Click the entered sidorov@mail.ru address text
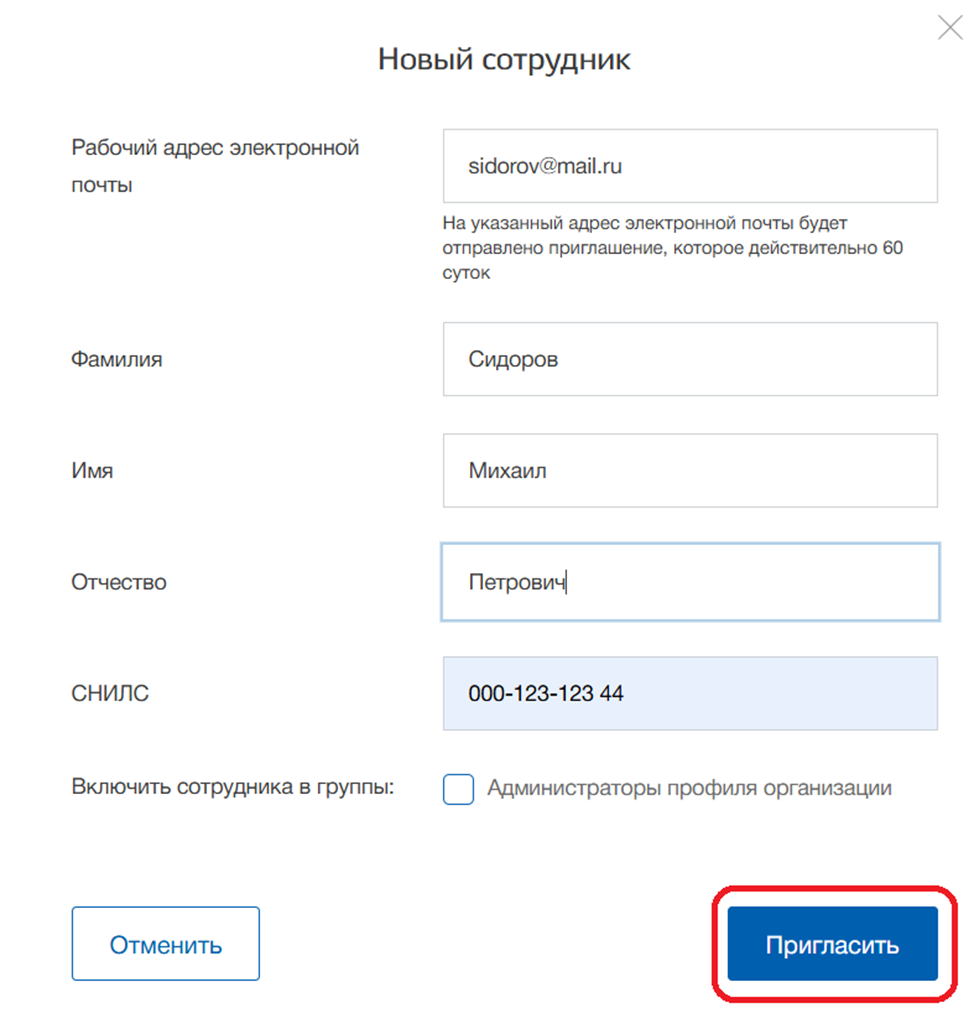 point(545,166)
